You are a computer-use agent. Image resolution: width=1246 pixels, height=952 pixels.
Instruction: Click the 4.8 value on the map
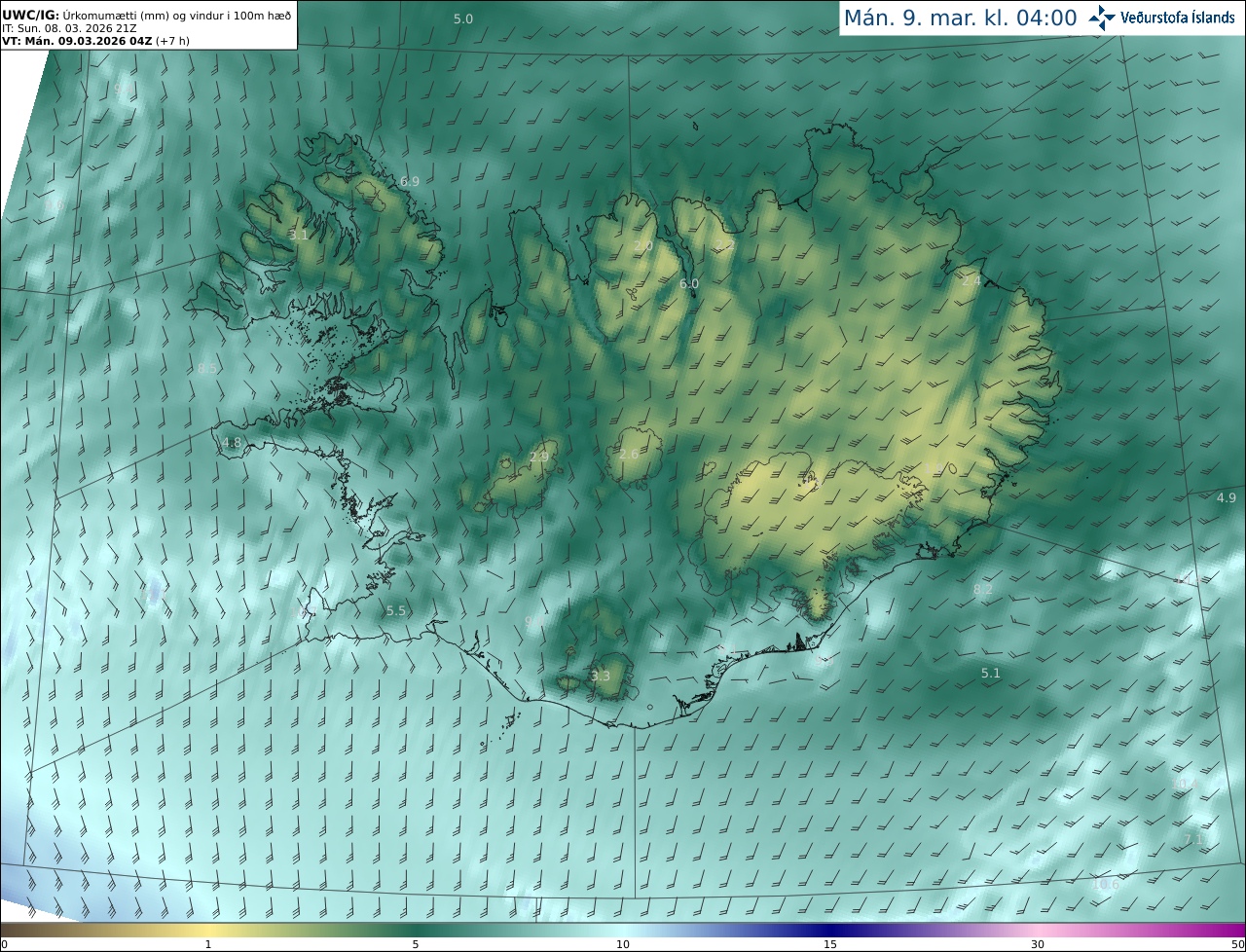click(232, 443)
